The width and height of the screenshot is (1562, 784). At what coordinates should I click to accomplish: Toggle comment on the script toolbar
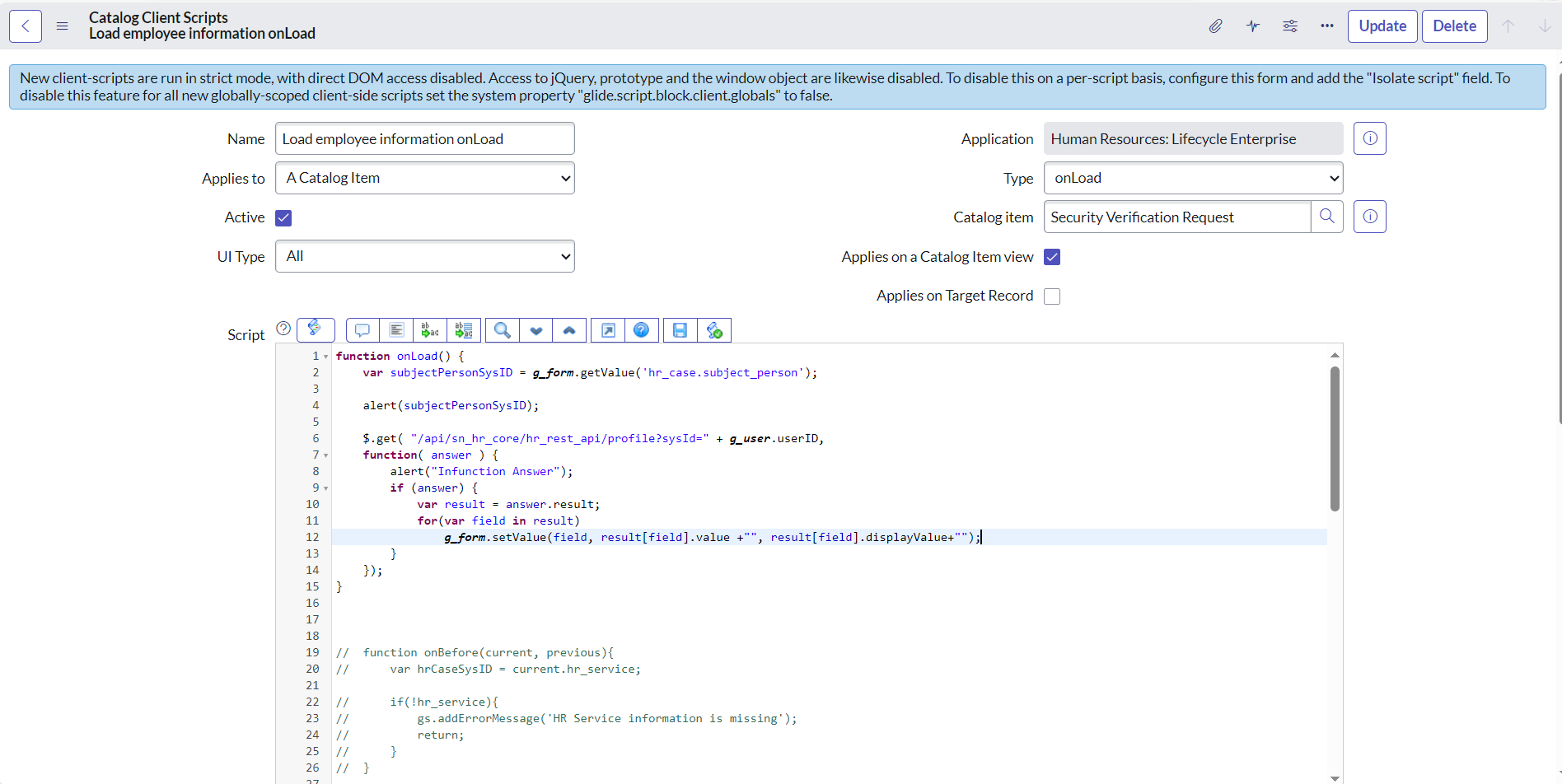362,330
